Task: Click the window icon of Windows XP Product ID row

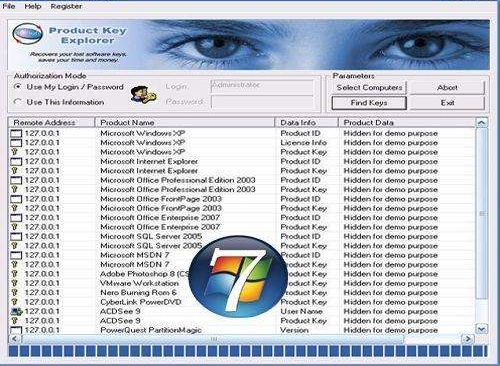Action: 16,134
